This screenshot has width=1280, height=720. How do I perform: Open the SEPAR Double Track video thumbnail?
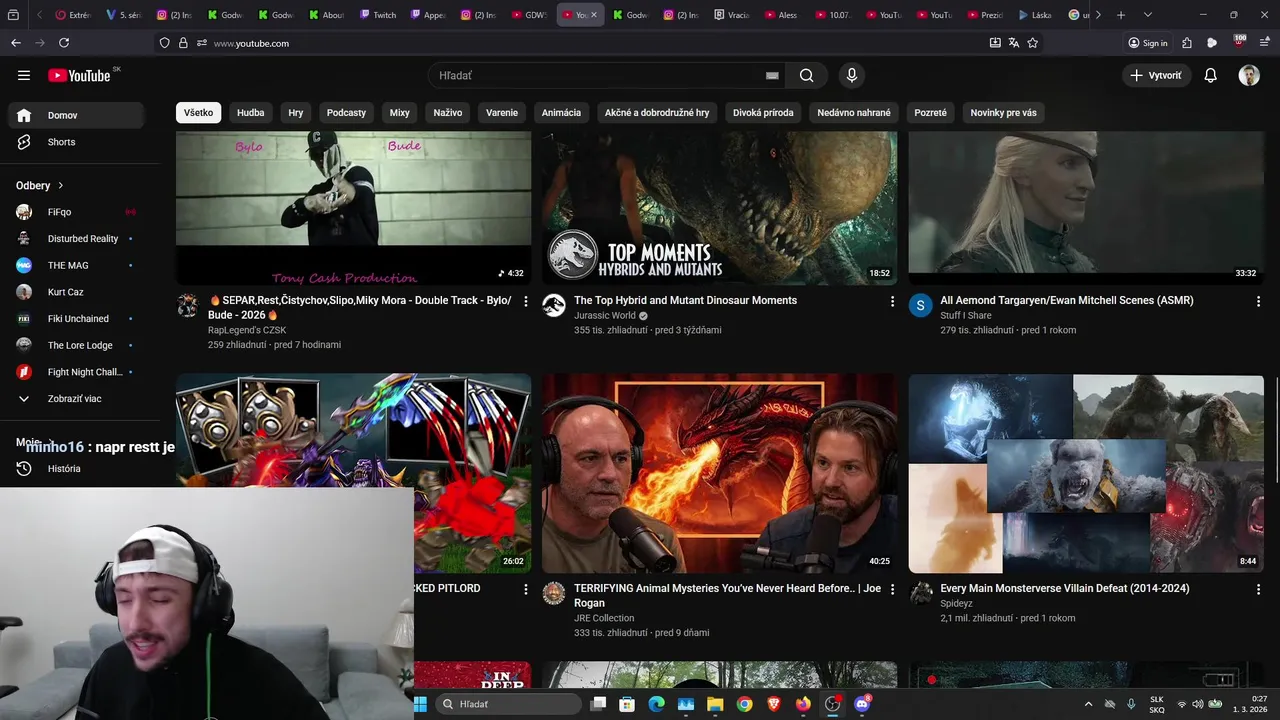coord(353,208)
